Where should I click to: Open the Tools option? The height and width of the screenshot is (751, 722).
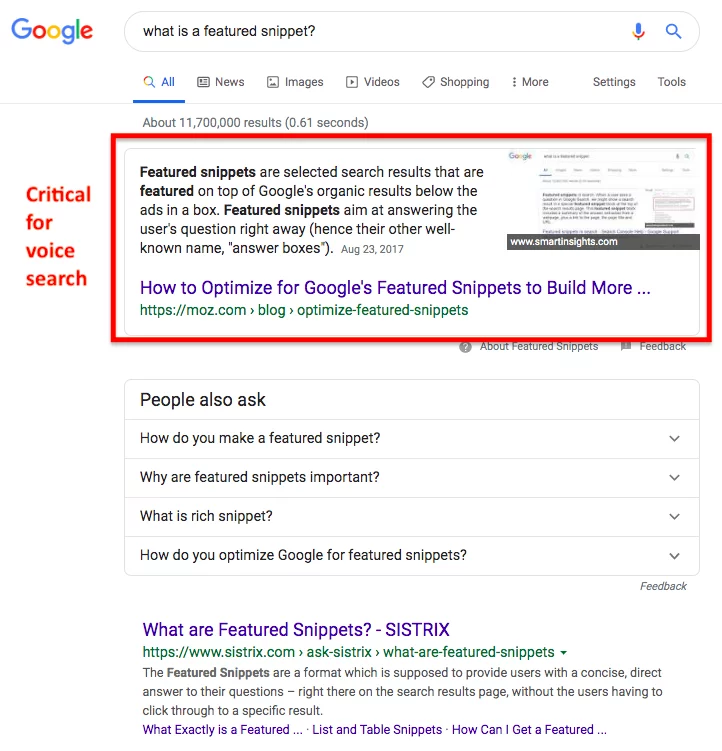click(671, 82)
